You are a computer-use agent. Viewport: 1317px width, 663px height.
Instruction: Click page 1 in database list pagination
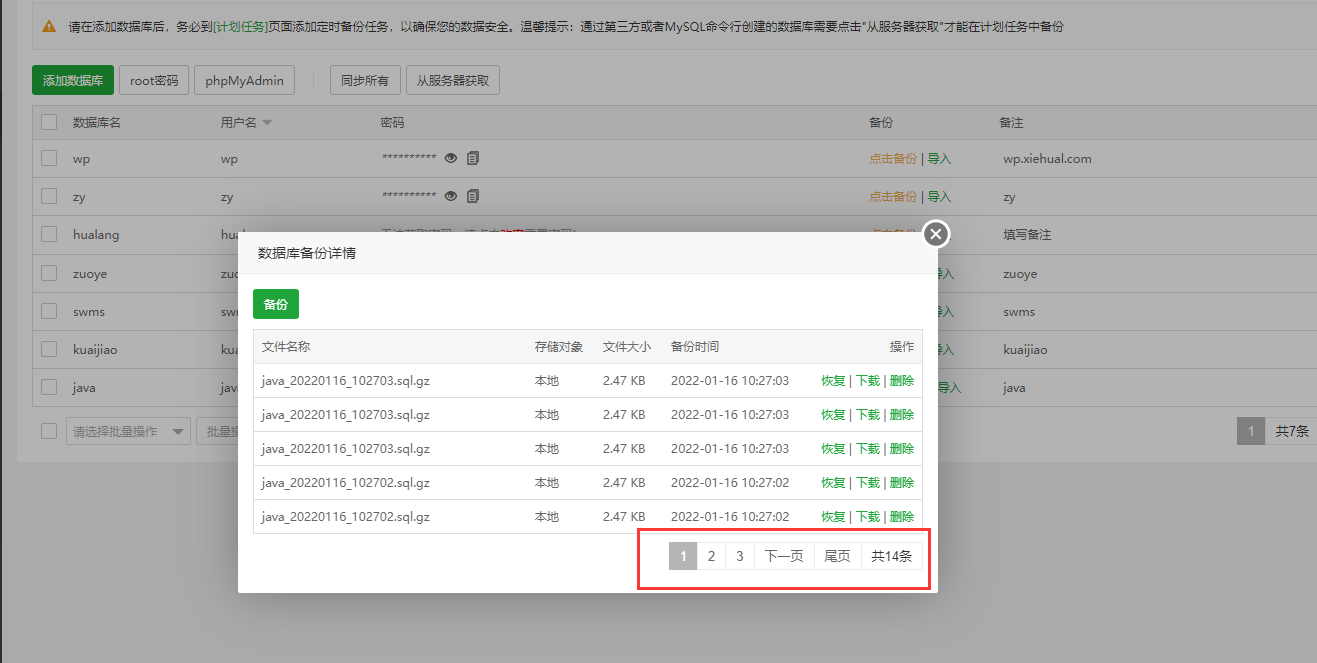[x=1250, y=431]
